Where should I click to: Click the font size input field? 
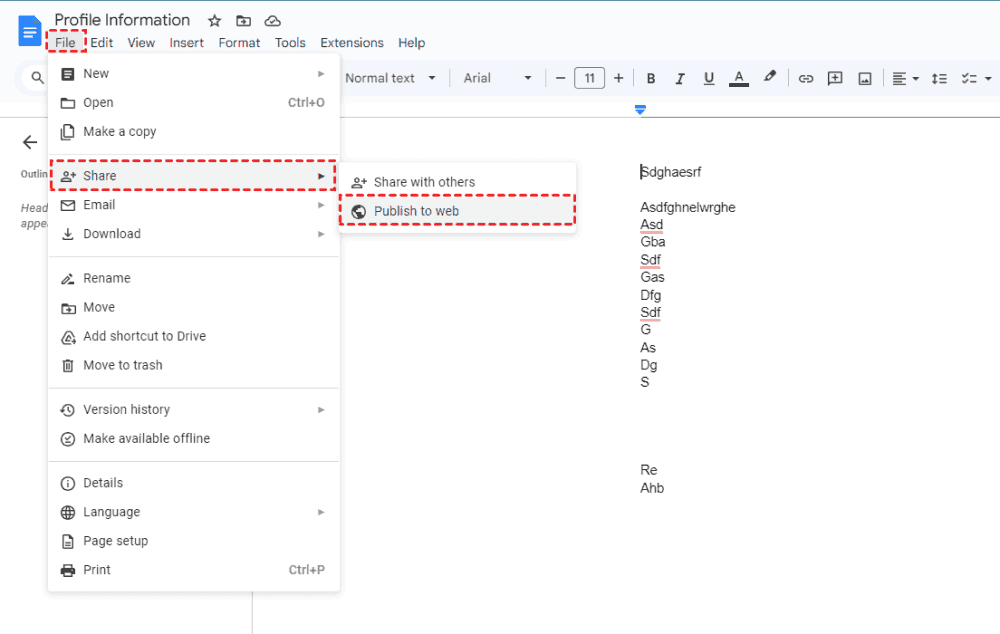click(589, 78)
